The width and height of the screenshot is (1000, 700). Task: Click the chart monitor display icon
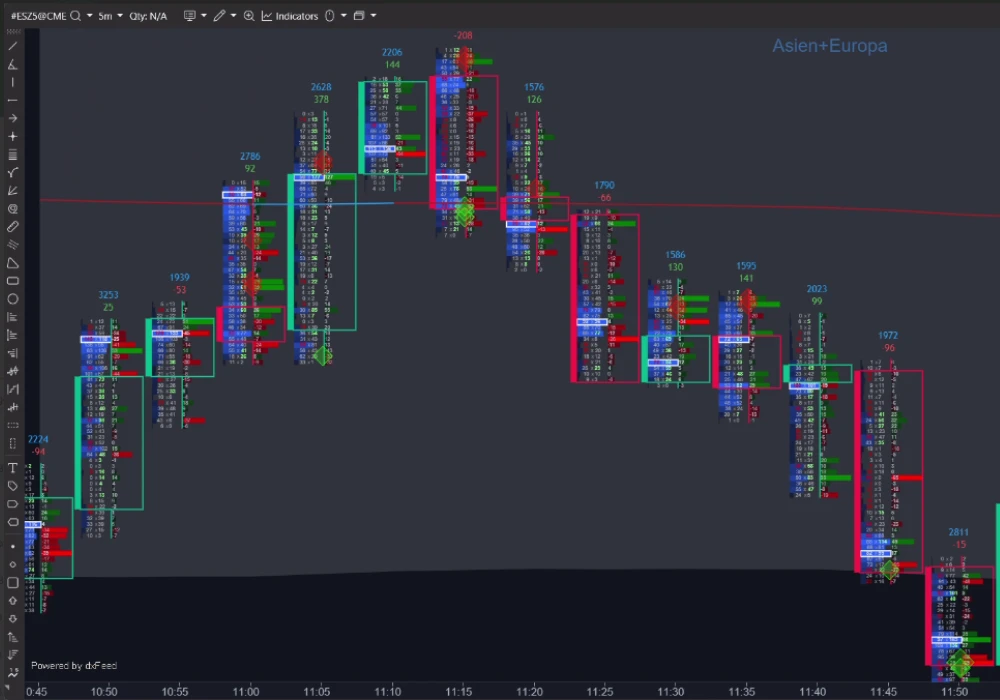[x=189, y=16]
